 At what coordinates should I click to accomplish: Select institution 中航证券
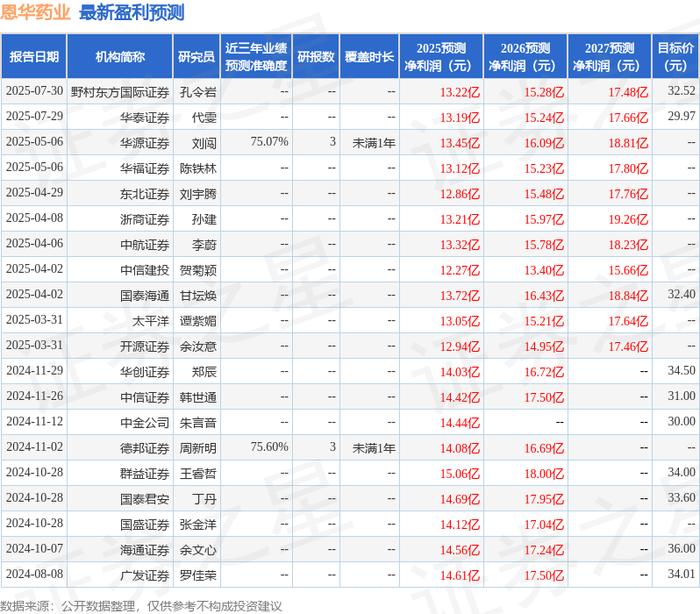point(145,245)
